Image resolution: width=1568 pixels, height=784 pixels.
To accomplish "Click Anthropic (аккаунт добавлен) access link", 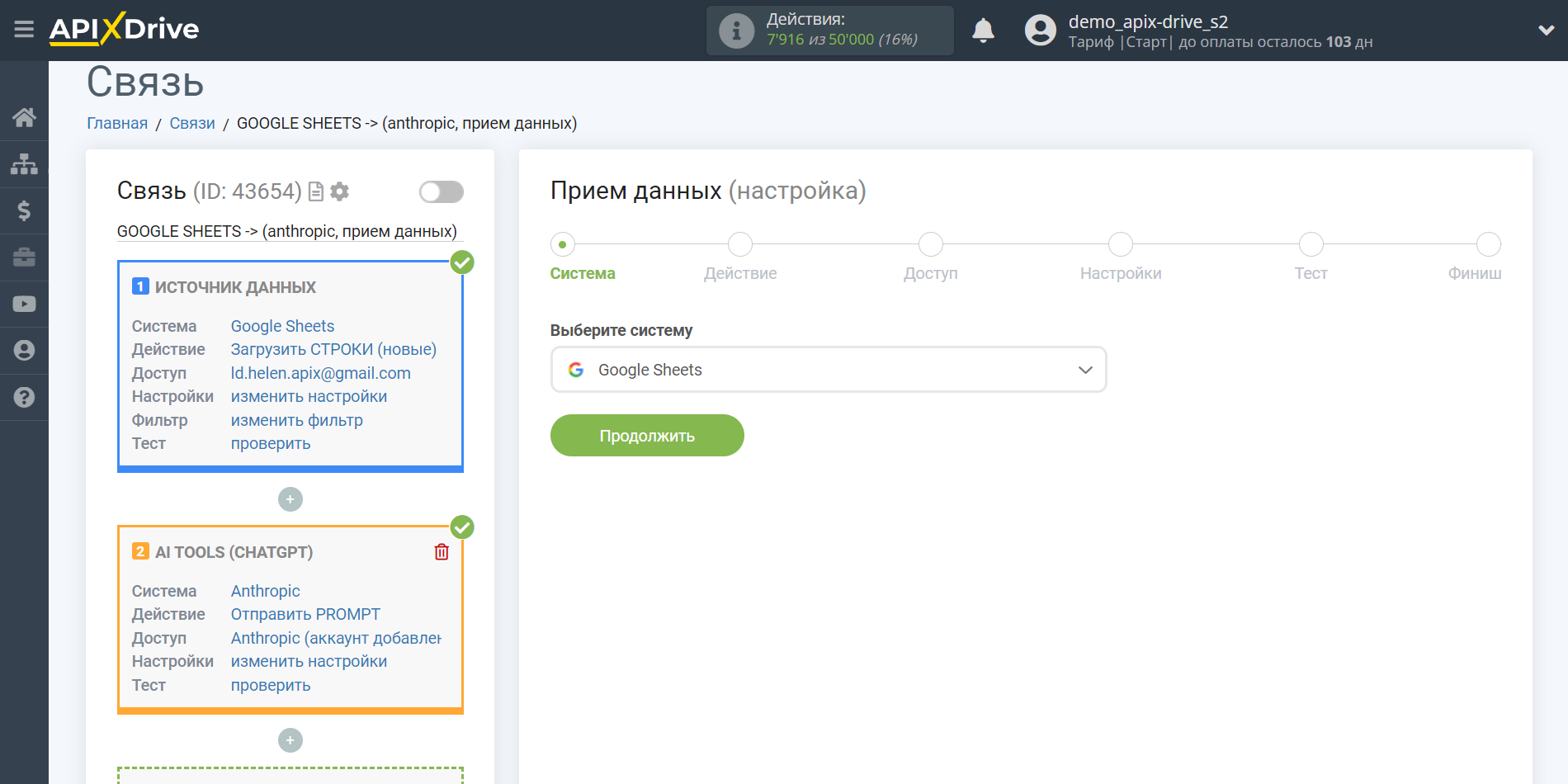I will coord(336,638).
